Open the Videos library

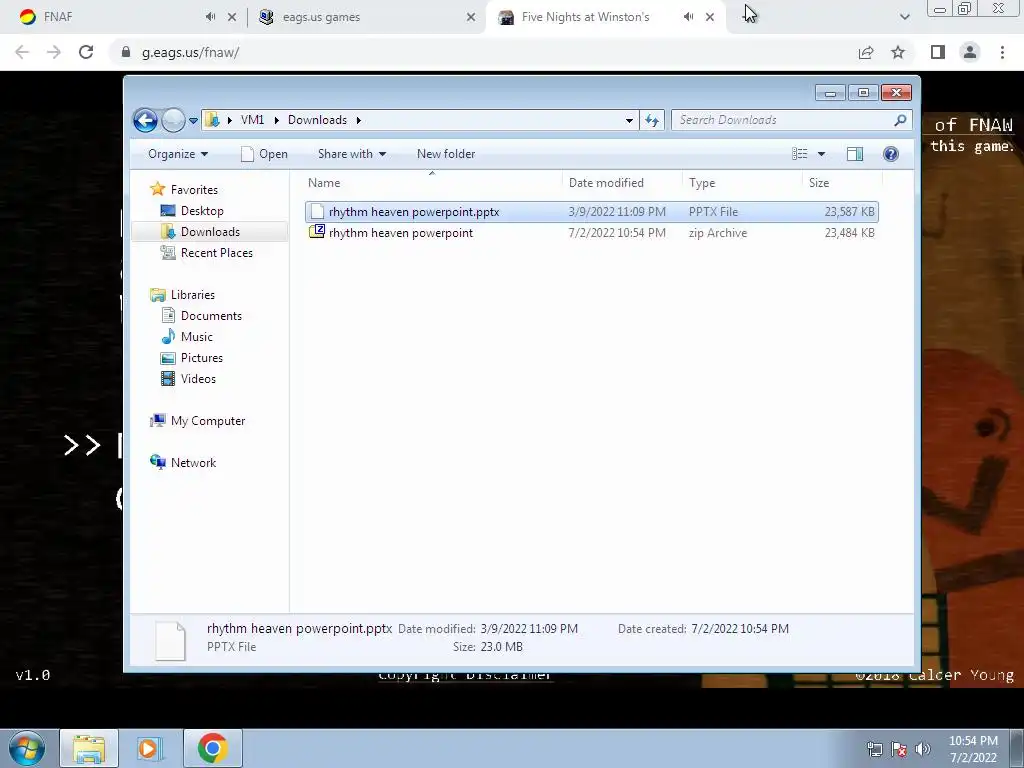(x=198, y=379)
